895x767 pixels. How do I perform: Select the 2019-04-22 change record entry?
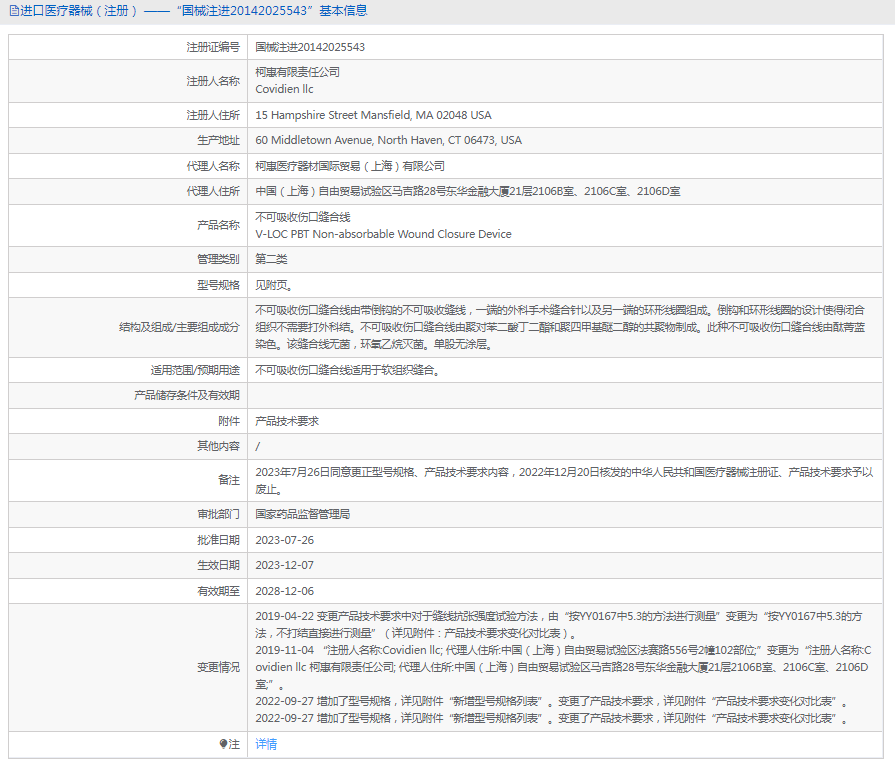pyautogui.click(x=559, y=625)
